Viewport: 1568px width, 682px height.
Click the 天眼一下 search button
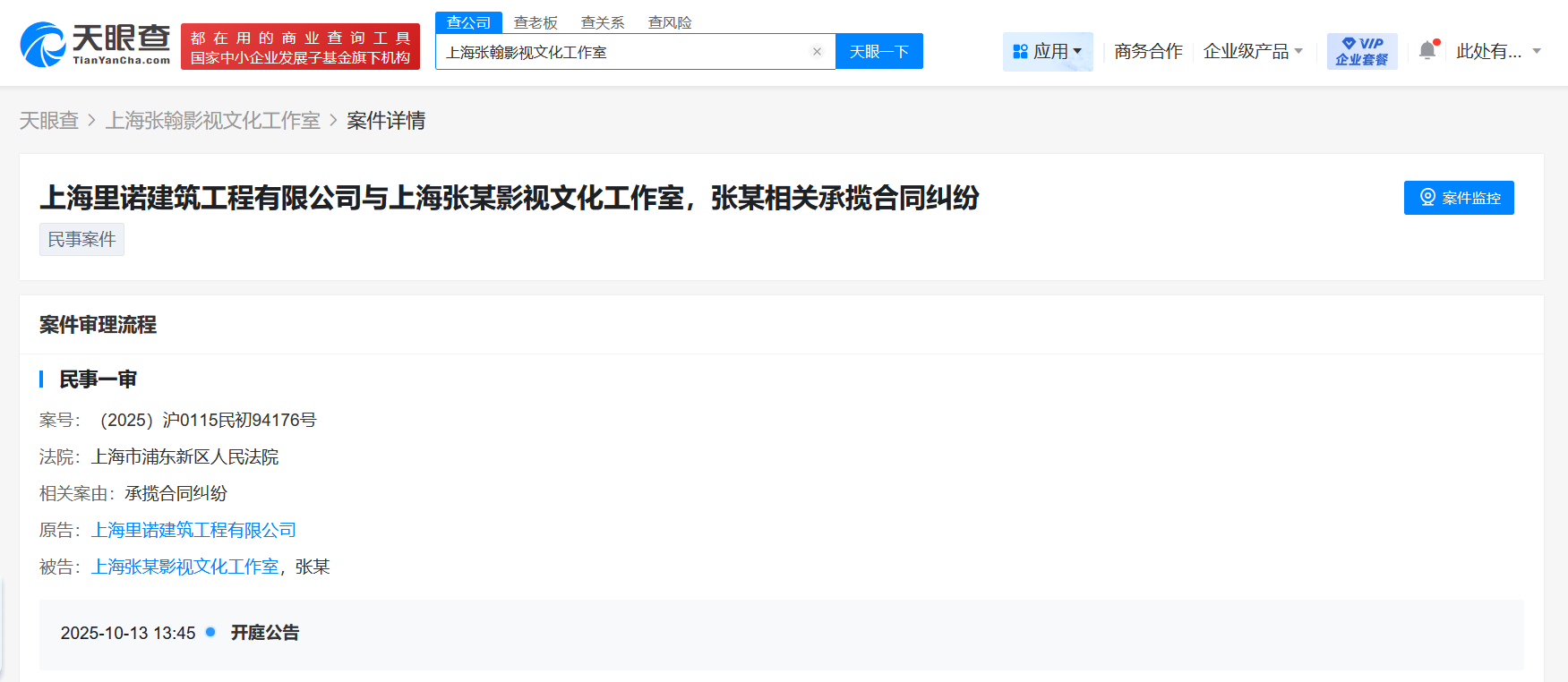click(x=879, y=52)
